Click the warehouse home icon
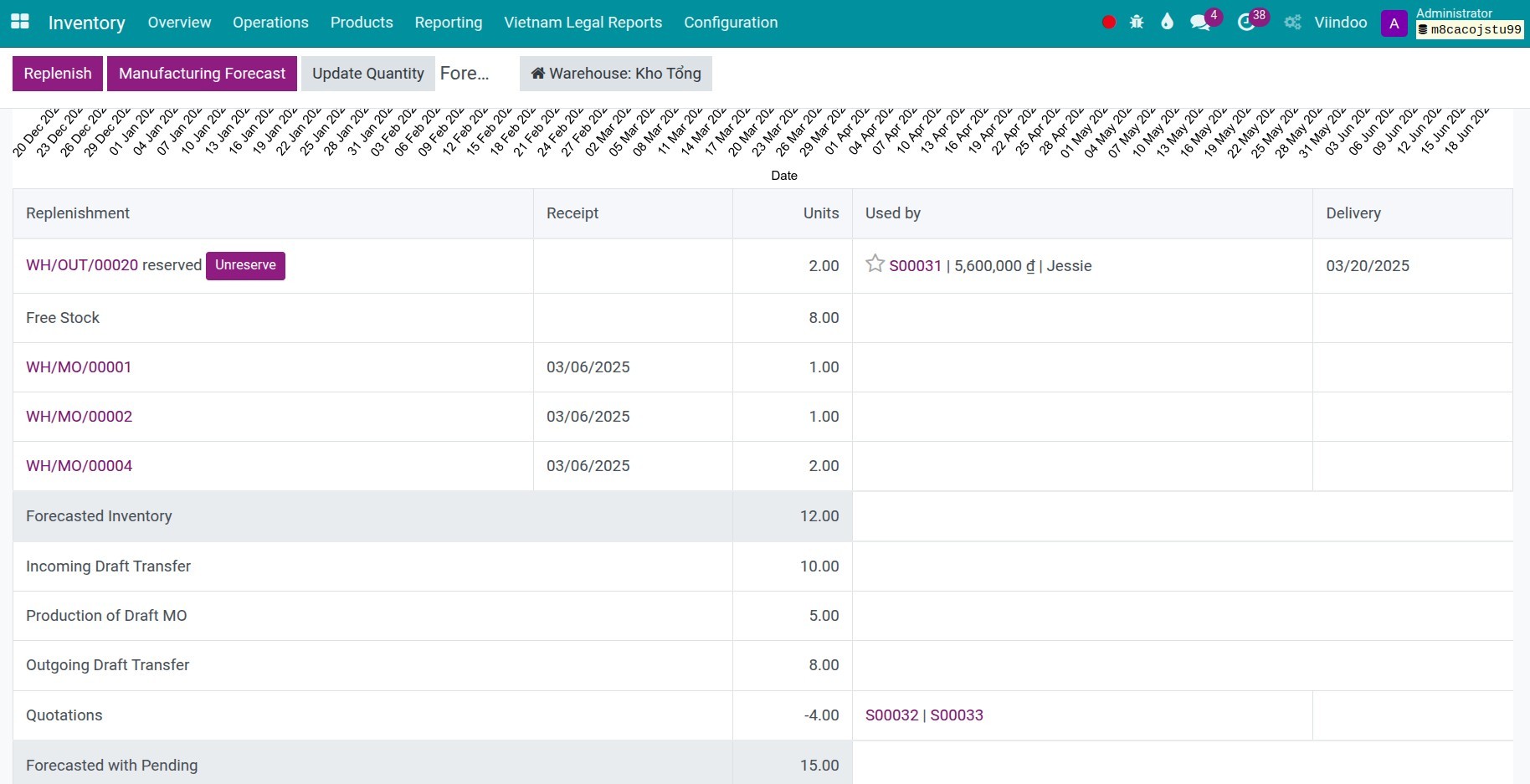 [x=538, y=74]
